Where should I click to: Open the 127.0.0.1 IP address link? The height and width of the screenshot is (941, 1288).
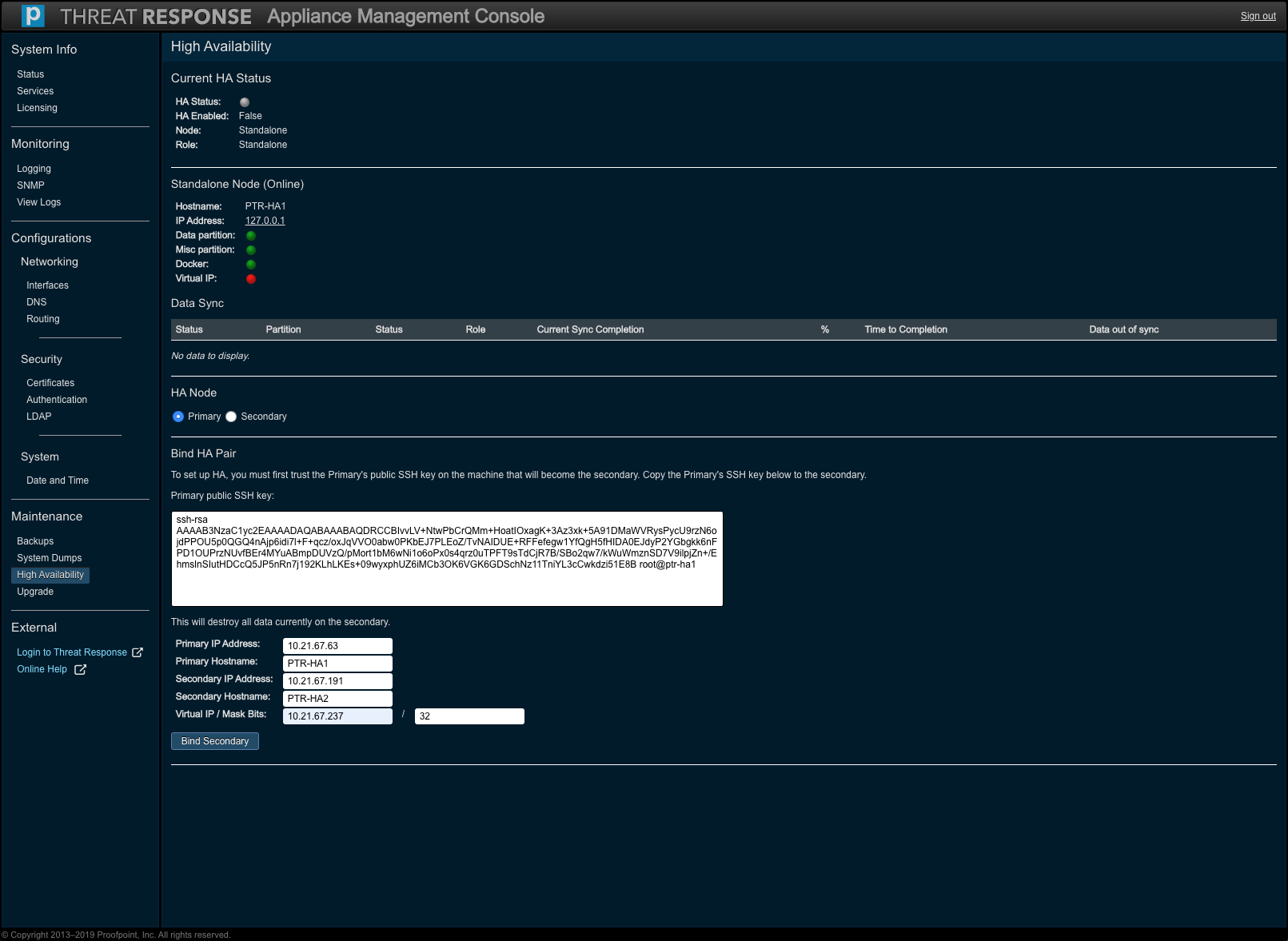coord(265,221)
